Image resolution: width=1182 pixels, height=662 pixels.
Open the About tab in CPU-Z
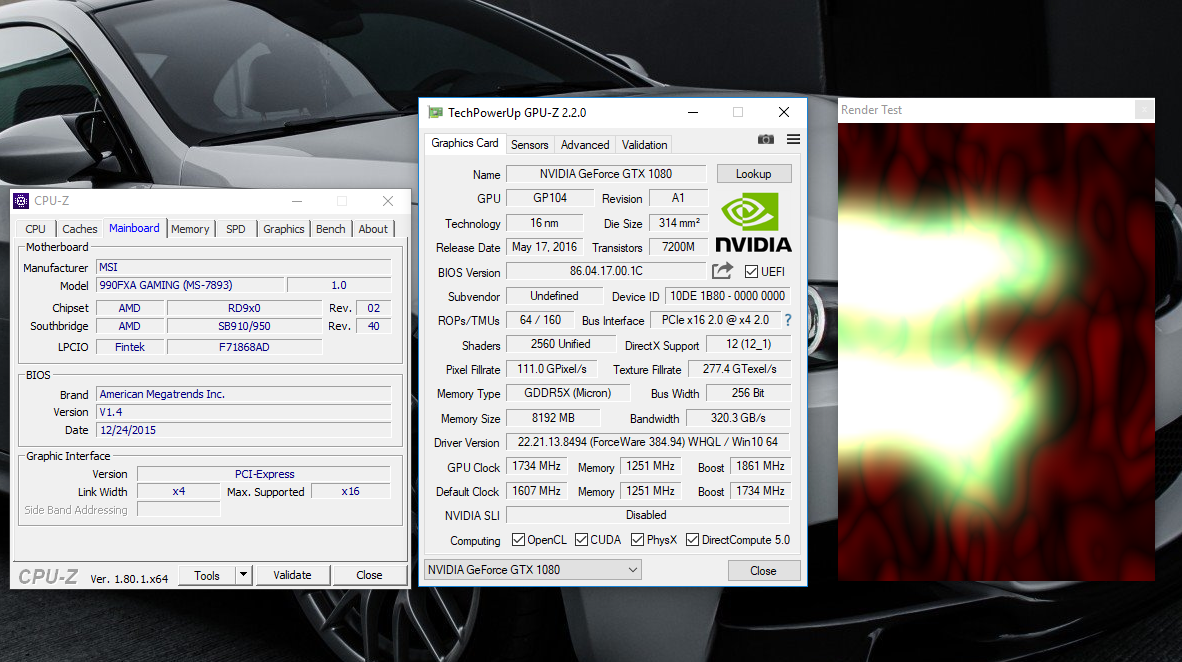point(372,229)
